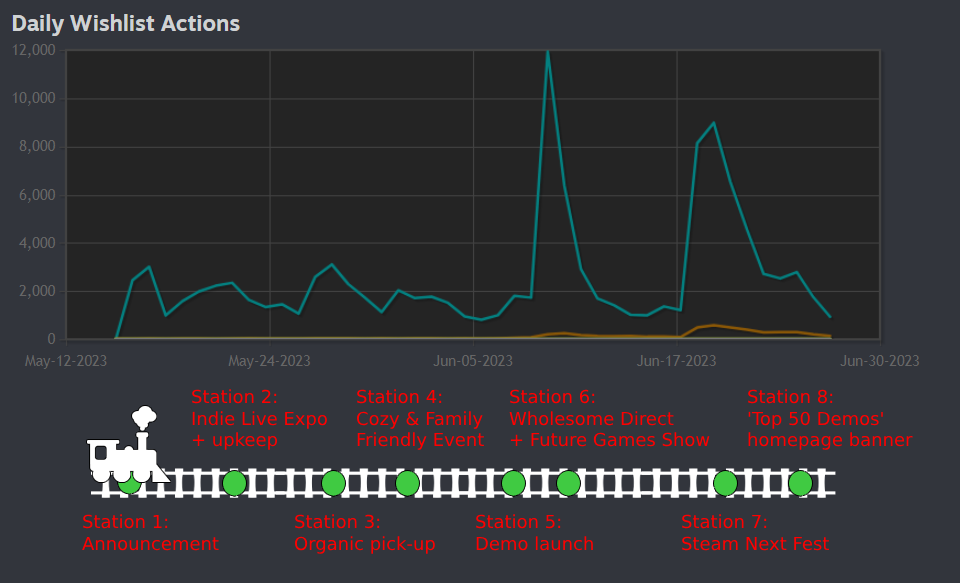The image size is (960, 583).
Task: Select the Station 8 green marker near track end
Action: 800,482
